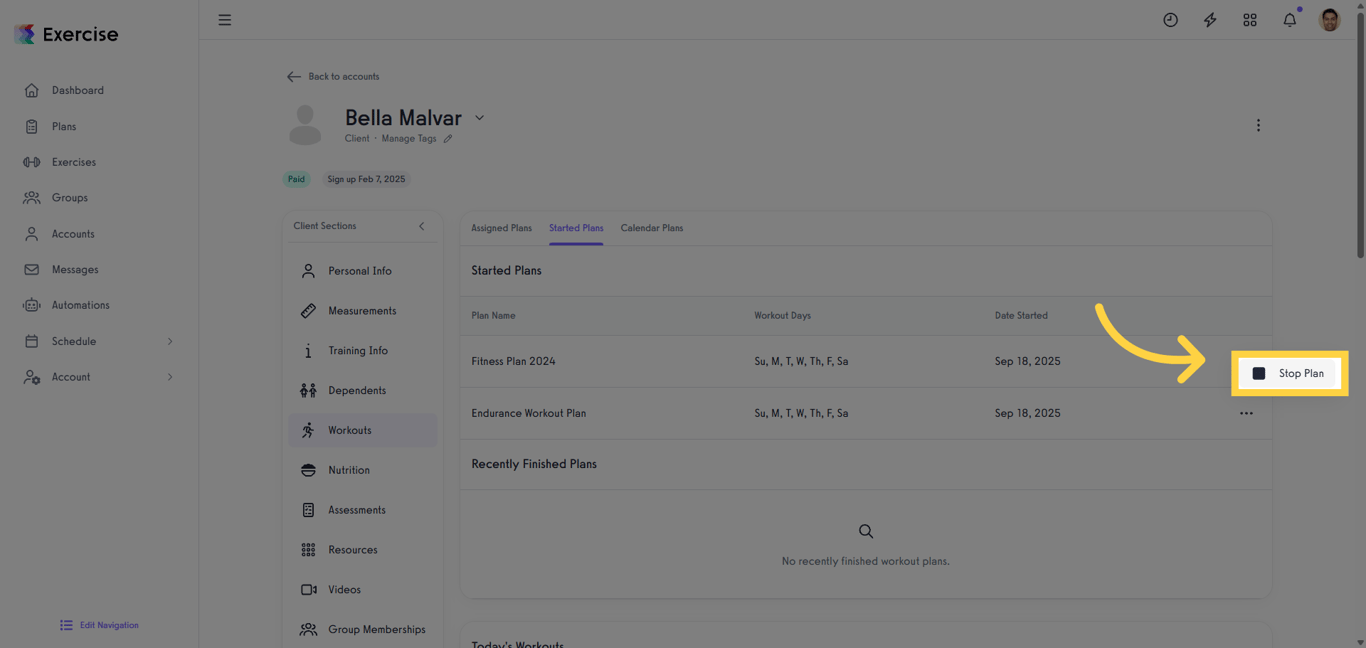The height and width of the screenshot is (648, 1366).
Task: Open the lightning bolt quick actions icon
Action: click(1210, 20)
